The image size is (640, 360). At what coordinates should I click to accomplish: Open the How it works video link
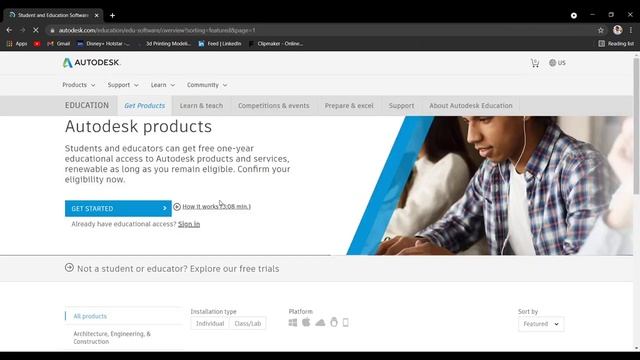click(x=216, y=207)
